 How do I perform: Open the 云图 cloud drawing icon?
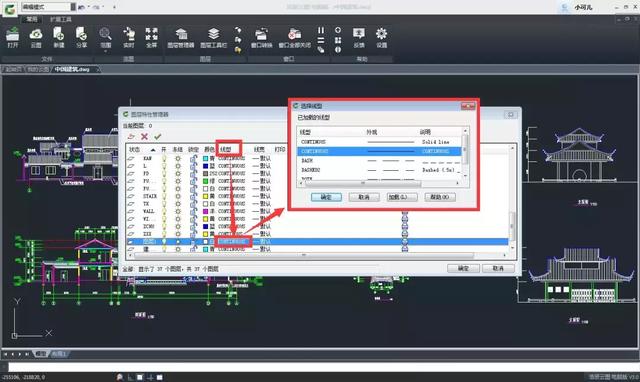click(x=36, y=38)
